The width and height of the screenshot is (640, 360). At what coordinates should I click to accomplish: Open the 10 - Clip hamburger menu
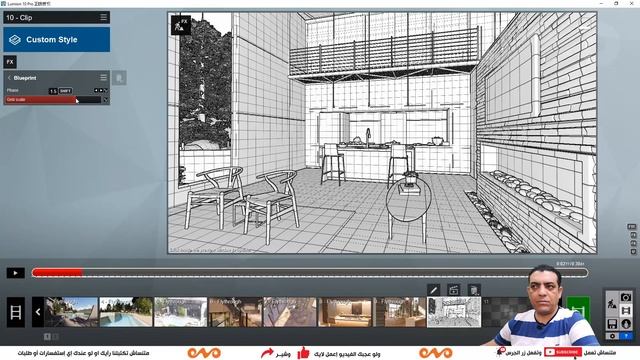[x=103, y=17]
